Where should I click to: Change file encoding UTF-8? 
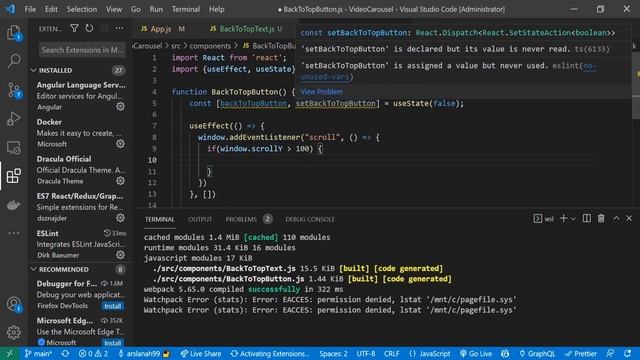tap(366, 353)
